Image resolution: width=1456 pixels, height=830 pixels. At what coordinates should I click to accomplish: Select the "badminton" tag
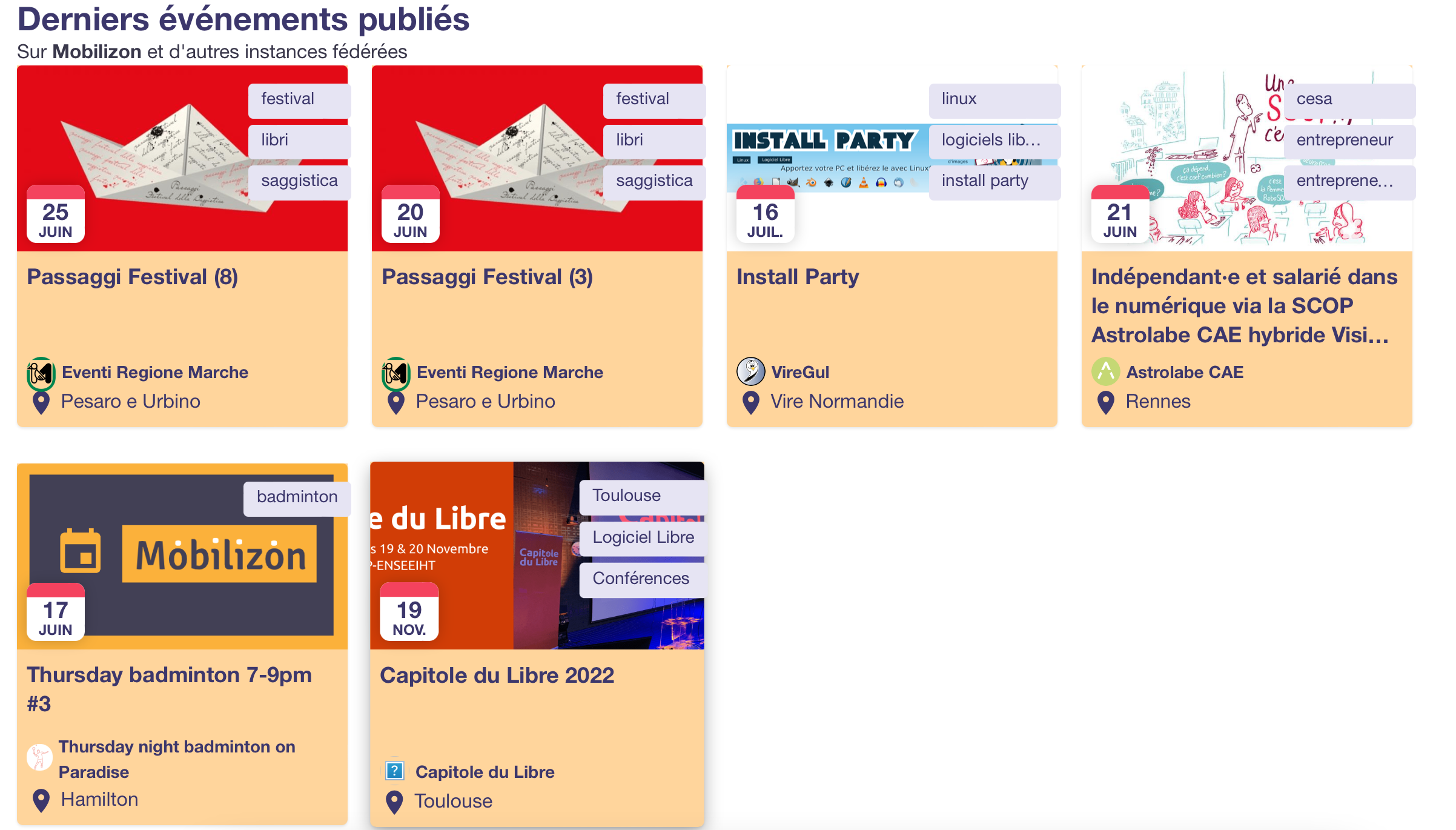point(297,498)
